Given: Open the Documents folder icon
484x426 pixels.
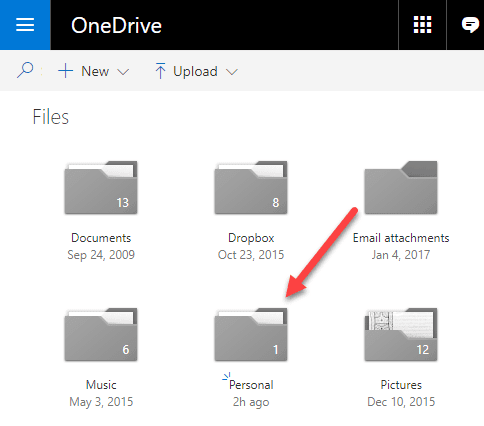Looking at the screenshot, I should point(101,188).
